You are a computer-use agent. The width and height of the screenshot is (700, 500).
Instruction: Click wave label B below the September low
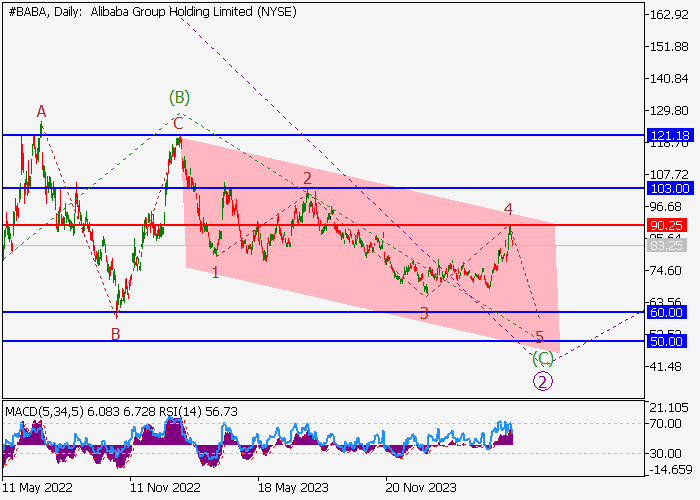116,334
